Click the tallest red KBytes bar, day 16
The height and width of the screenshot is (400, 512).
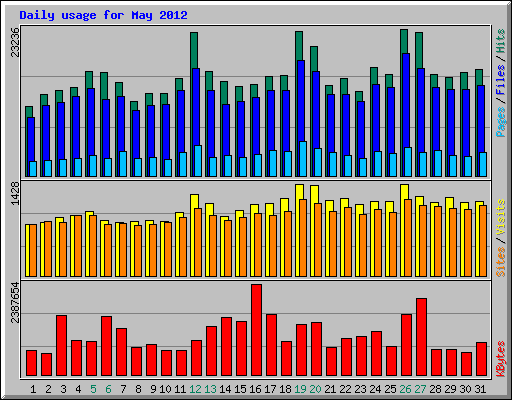(x=256, y=330)
